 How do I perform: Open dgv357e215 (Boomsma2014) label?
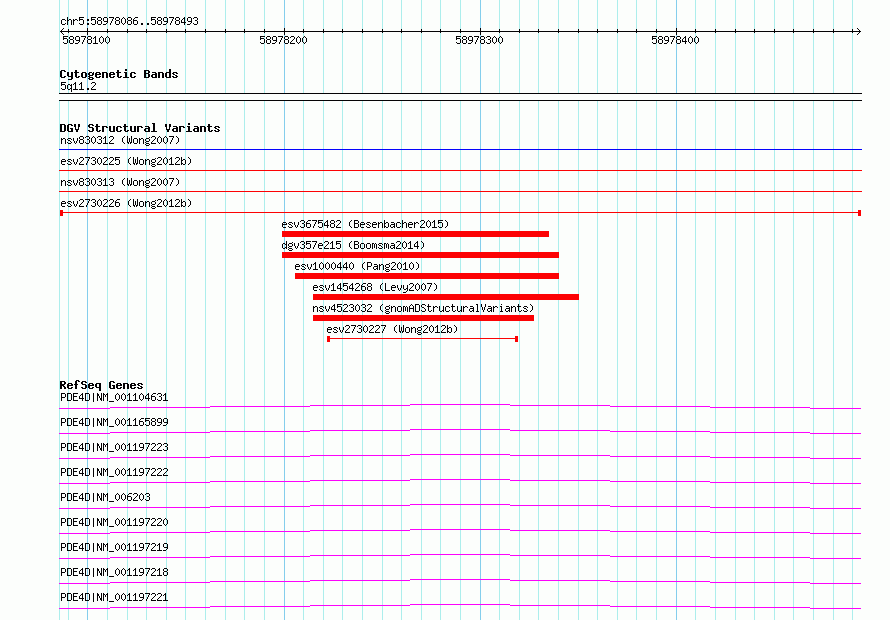pyautogui.click(x=353, y=245)
